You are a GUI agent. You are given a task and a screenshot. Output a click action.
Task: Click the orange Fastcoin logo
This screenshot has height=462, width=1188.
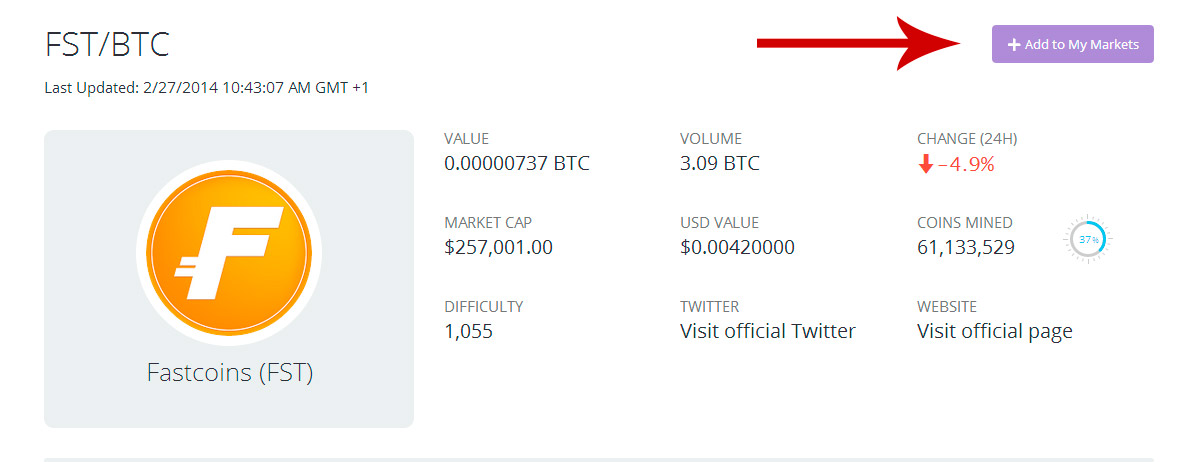(229, 253)
